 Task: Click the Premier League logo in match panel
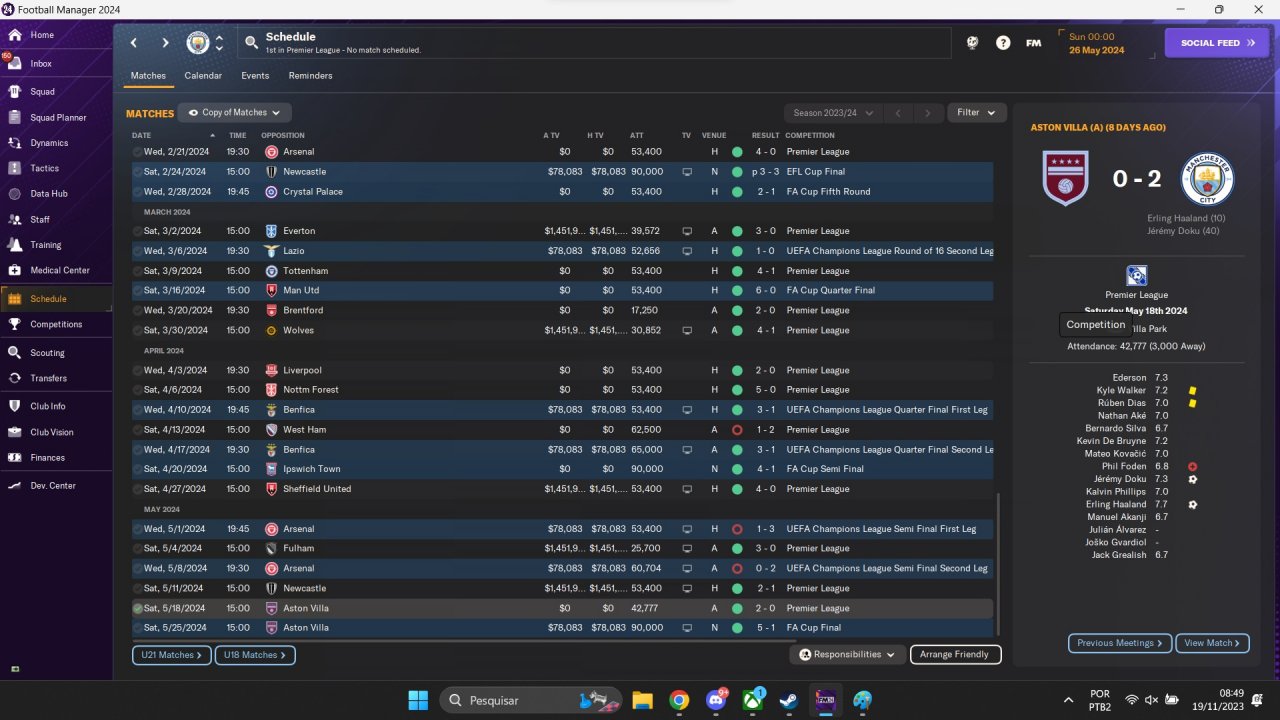click(x=1137, y=276)
